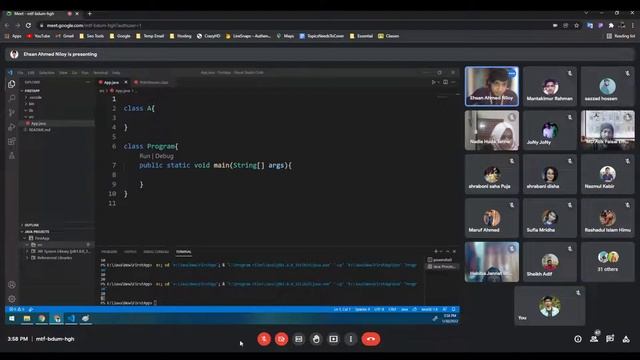The width and height of the screenshot is (640, 360).
Task: Open the TERMINAL panel tab
Action: click(184, 252)
